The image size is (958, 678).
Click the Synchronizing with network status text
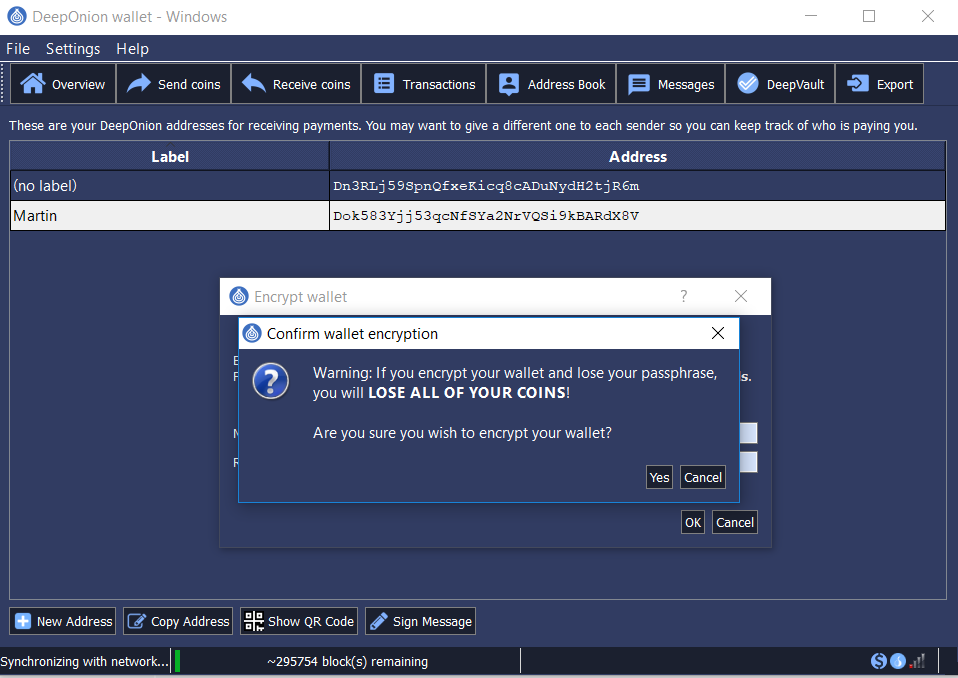pos(84,662)
